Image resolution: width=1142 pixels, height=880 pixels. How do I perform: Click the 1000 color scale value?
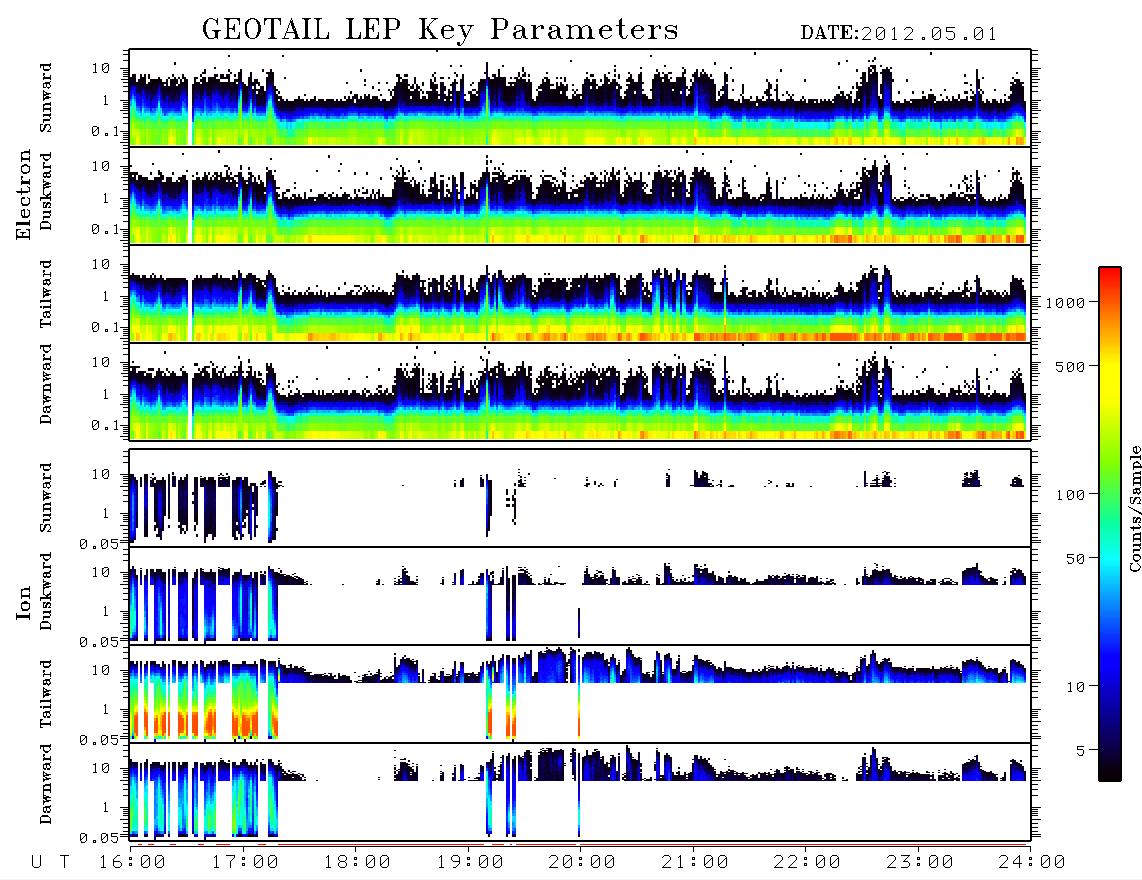click(x=1066, y=303)
